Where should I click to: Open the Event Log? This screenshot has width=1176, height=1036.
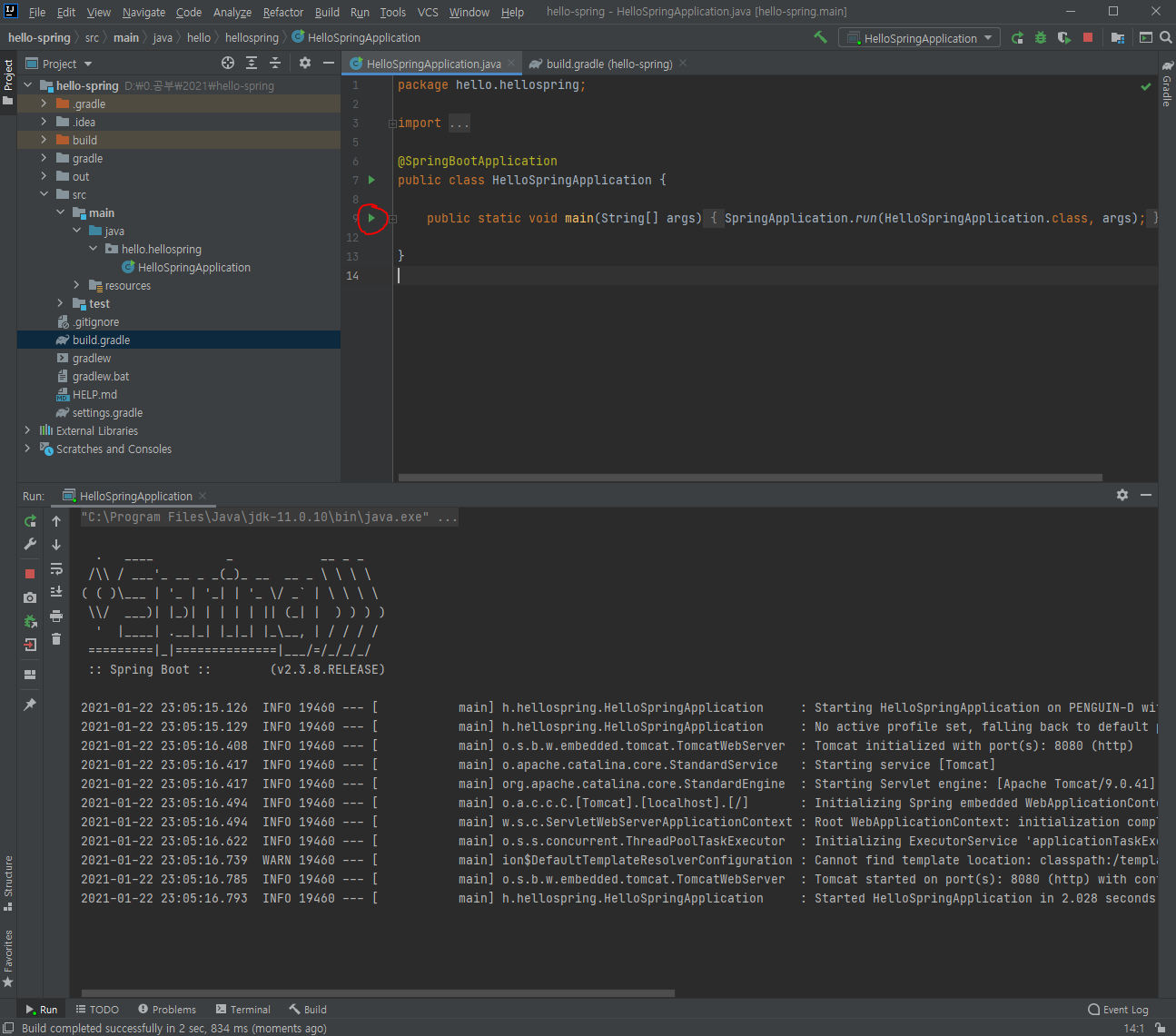[x=1118, y=1010]
